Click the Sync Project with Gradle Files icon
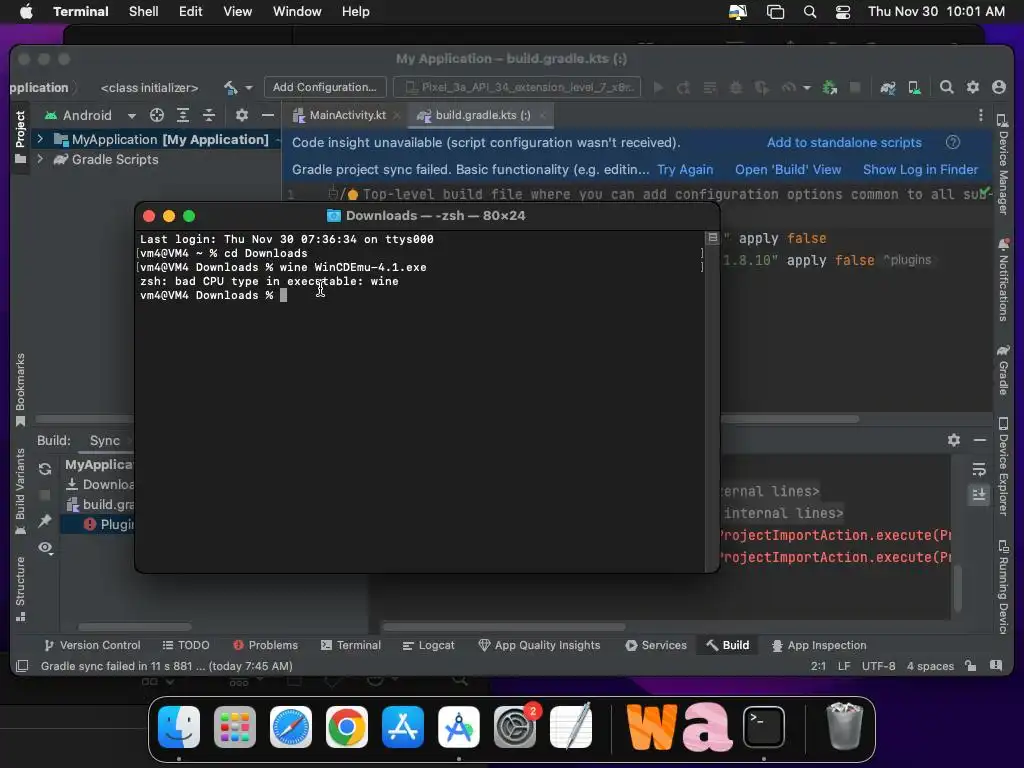 click(x=888, y=88)
